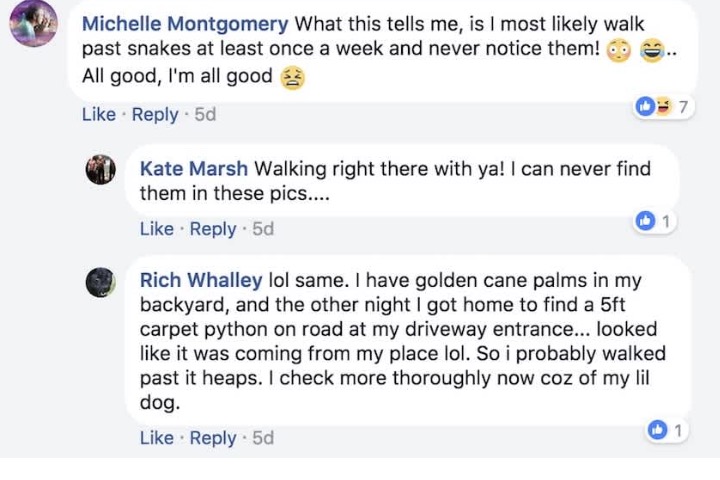Reply to Kate Marsh's comment
This screenshot has height=480, width=720.
pos(213,229)
